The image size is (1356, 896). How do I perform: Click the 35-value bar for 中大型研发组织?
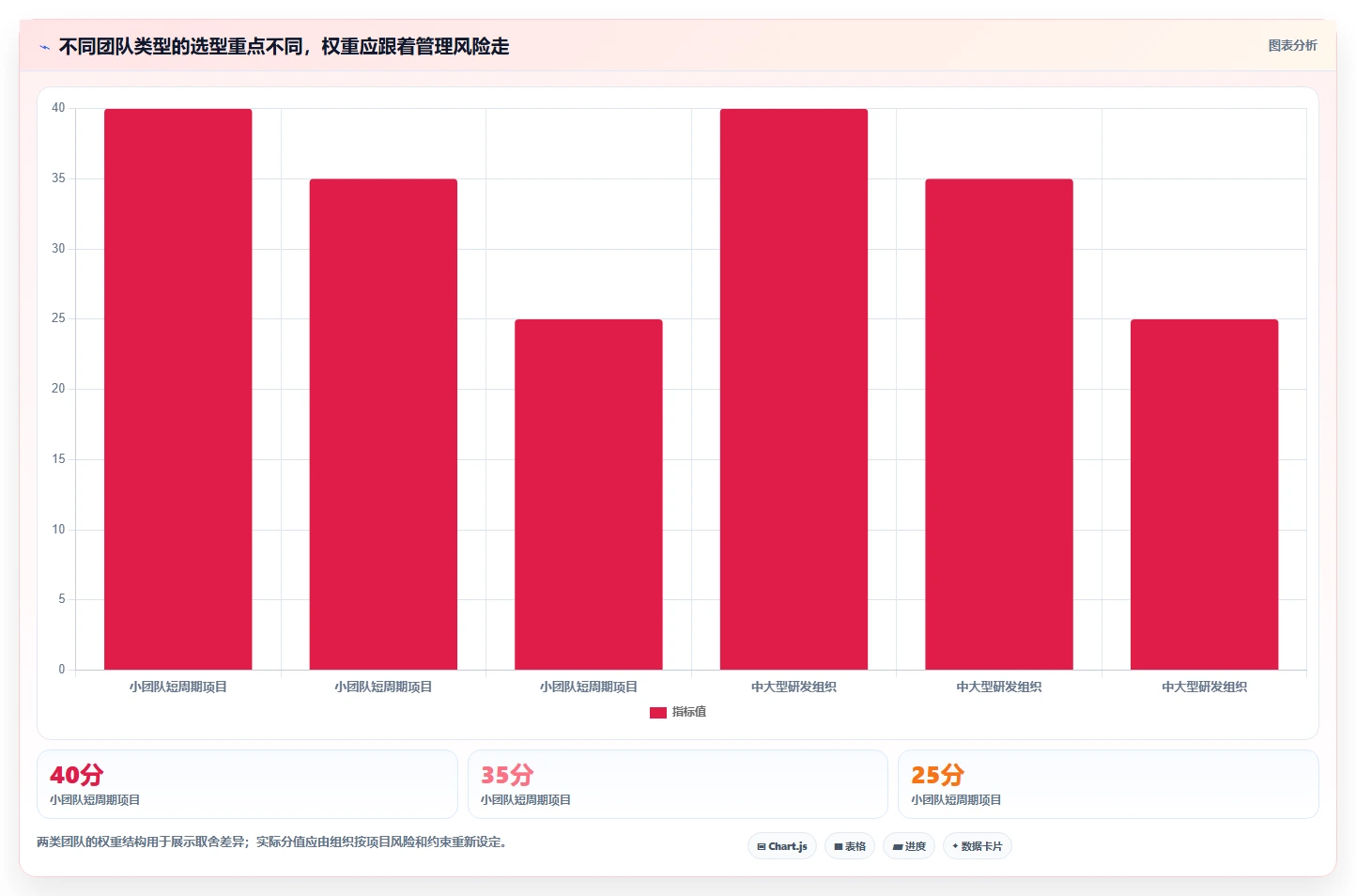999,425
